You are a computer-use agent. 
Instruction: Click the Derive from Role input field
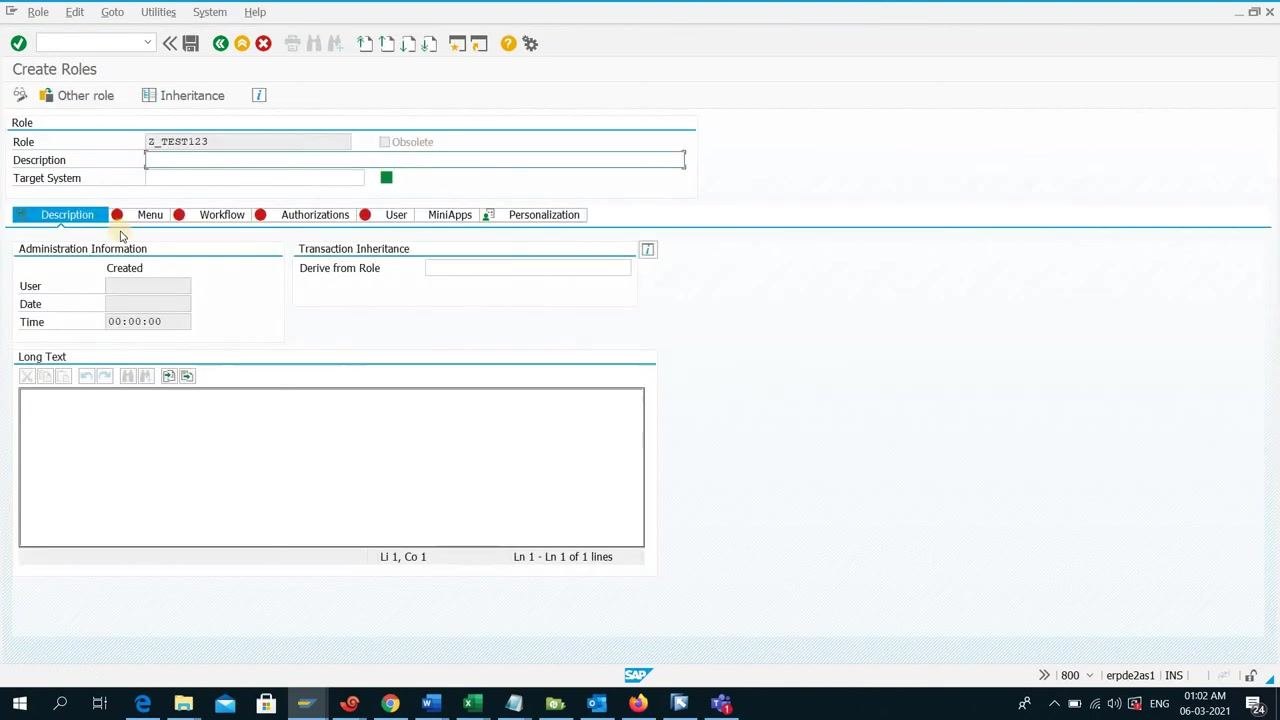coord(528,268)
